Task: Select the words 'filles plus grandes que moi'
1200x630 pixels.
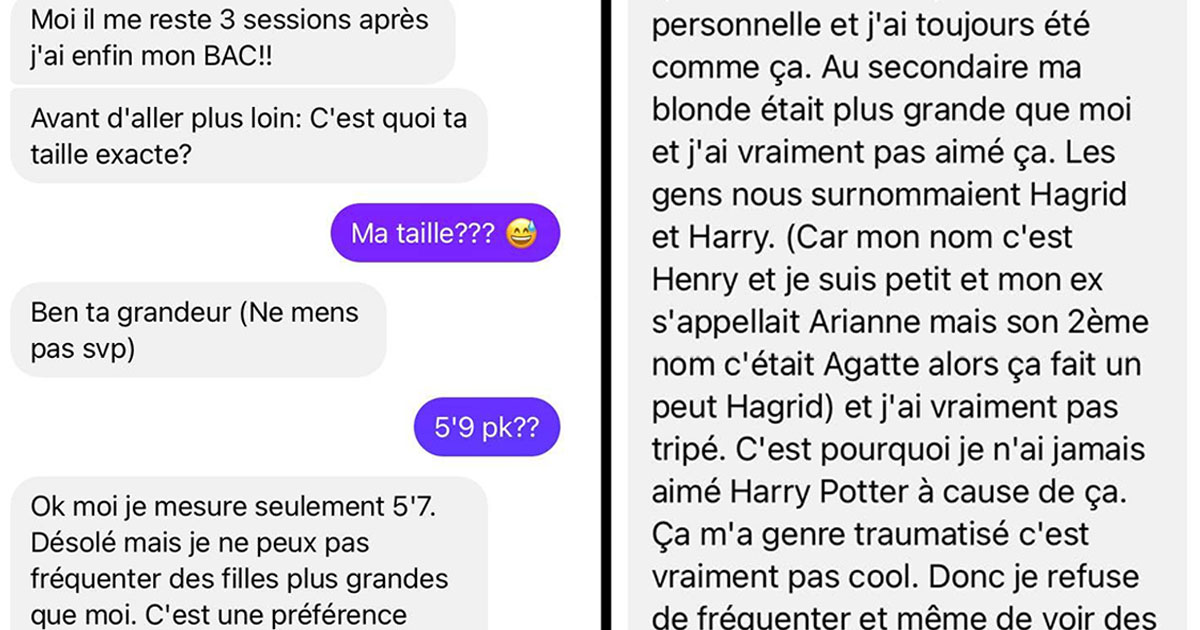Action: (240, 596)
